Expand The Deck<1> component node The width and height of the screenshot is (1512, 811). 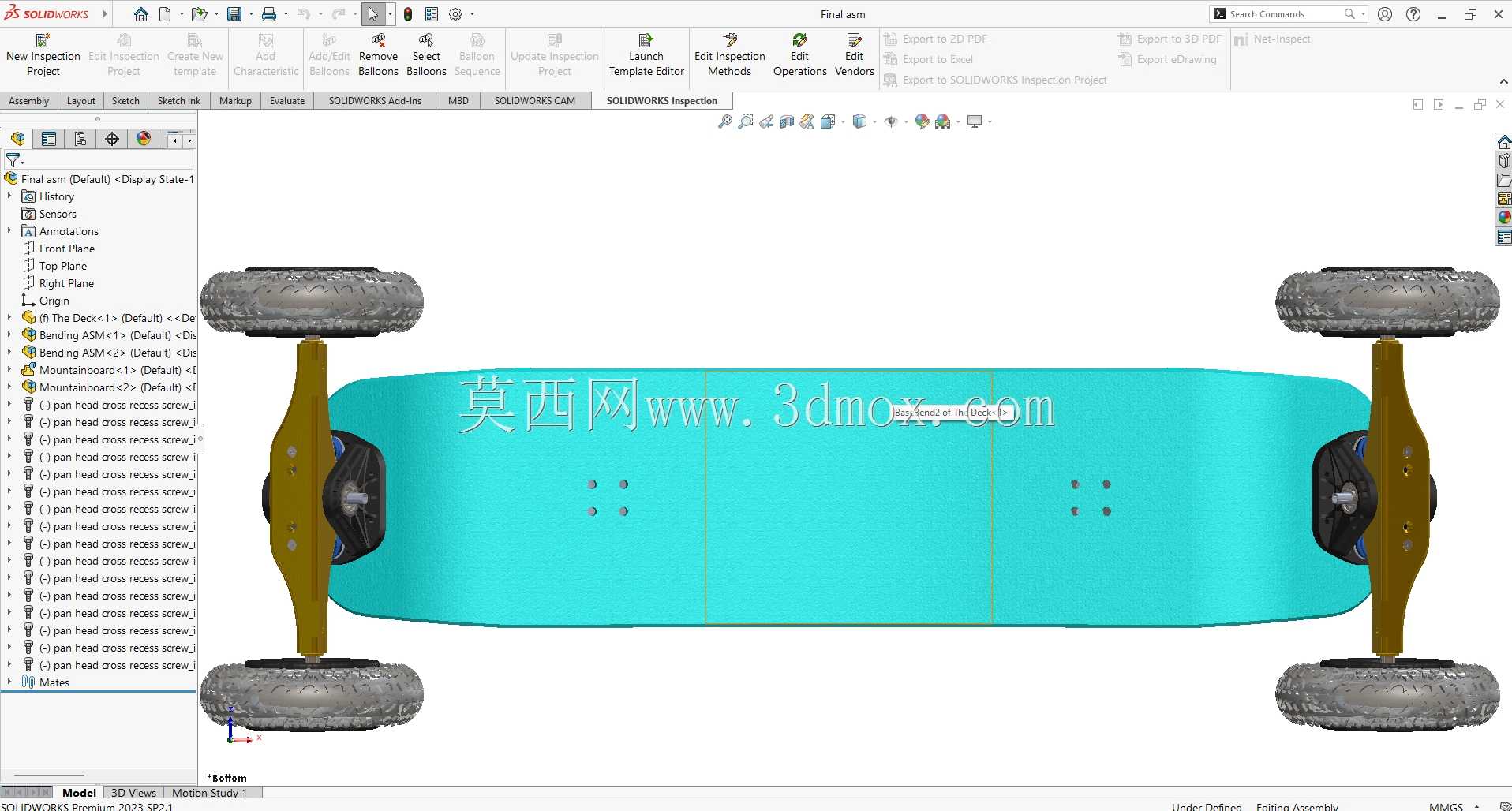pyautogui.click(x=9, y=317)
